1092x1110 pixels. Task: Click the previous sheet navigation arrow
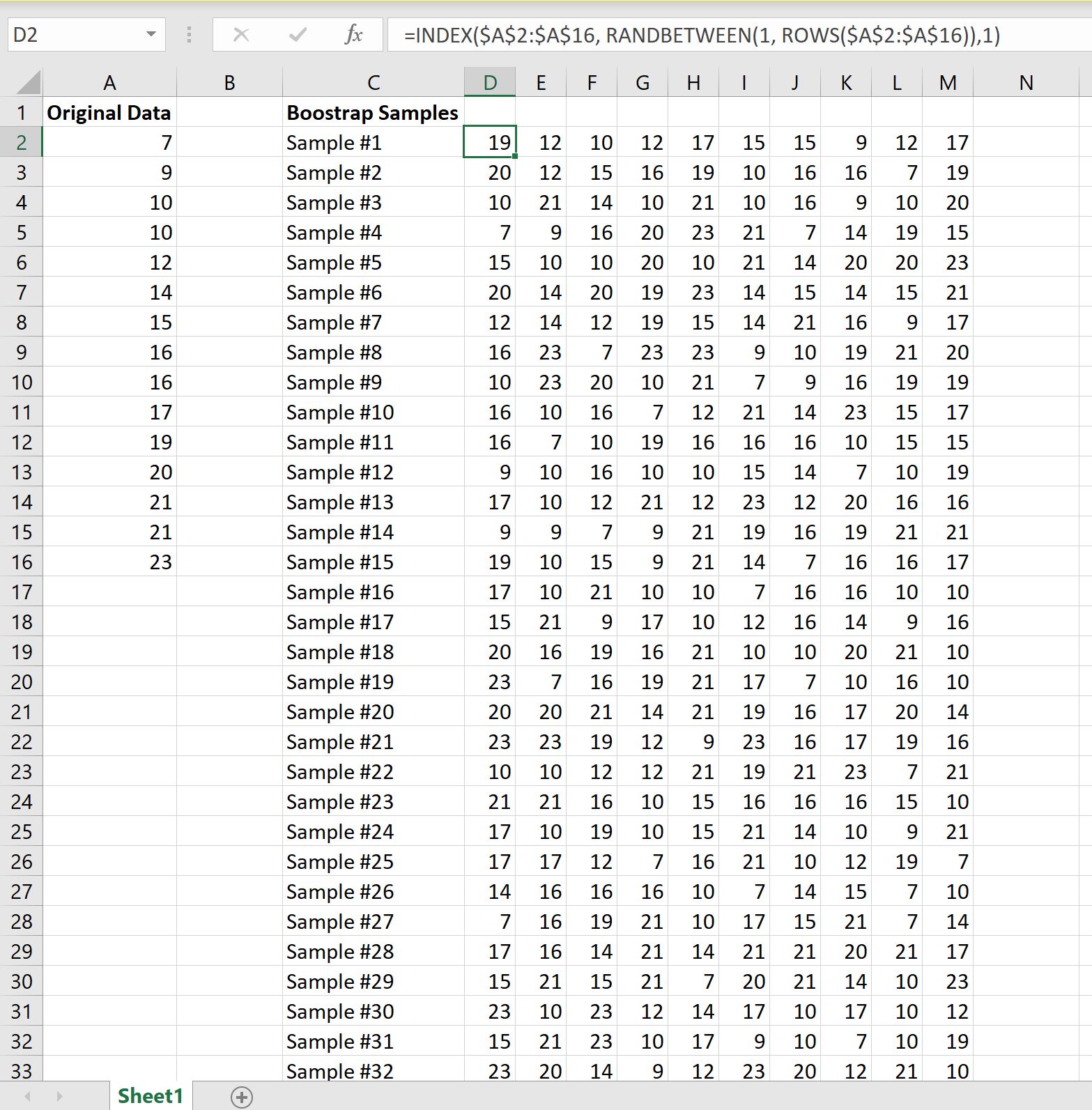[x=28, y=1097]
